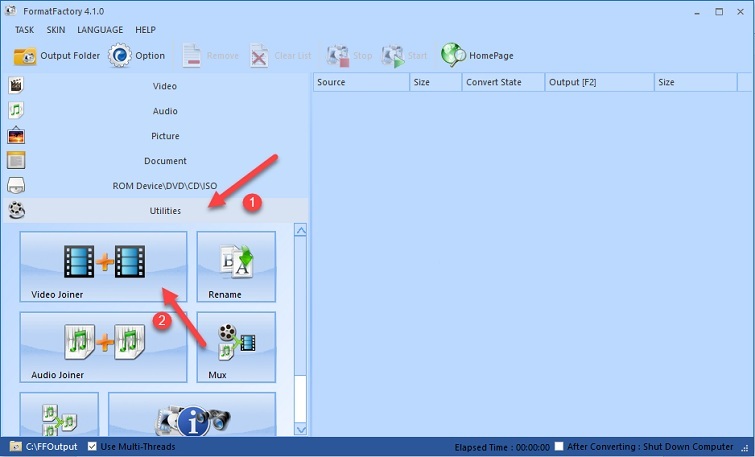Expand the Picture category section
This screenshot has width=755, height=457.
(165, 136)
